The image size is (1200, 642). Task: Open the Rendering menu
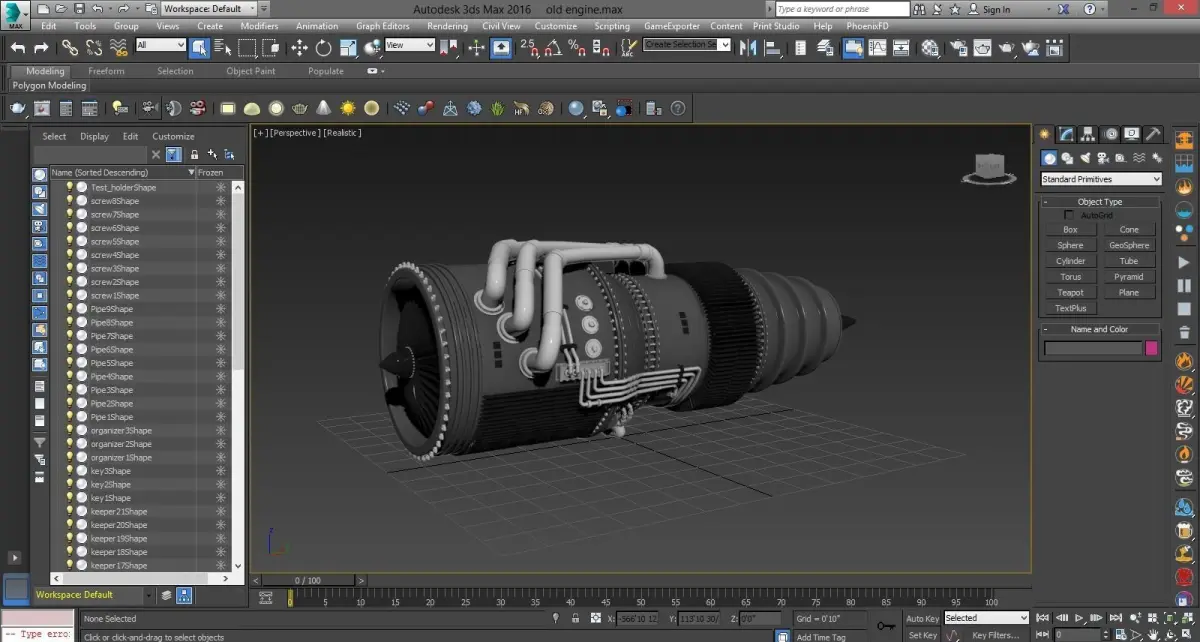tap(447, 26)
